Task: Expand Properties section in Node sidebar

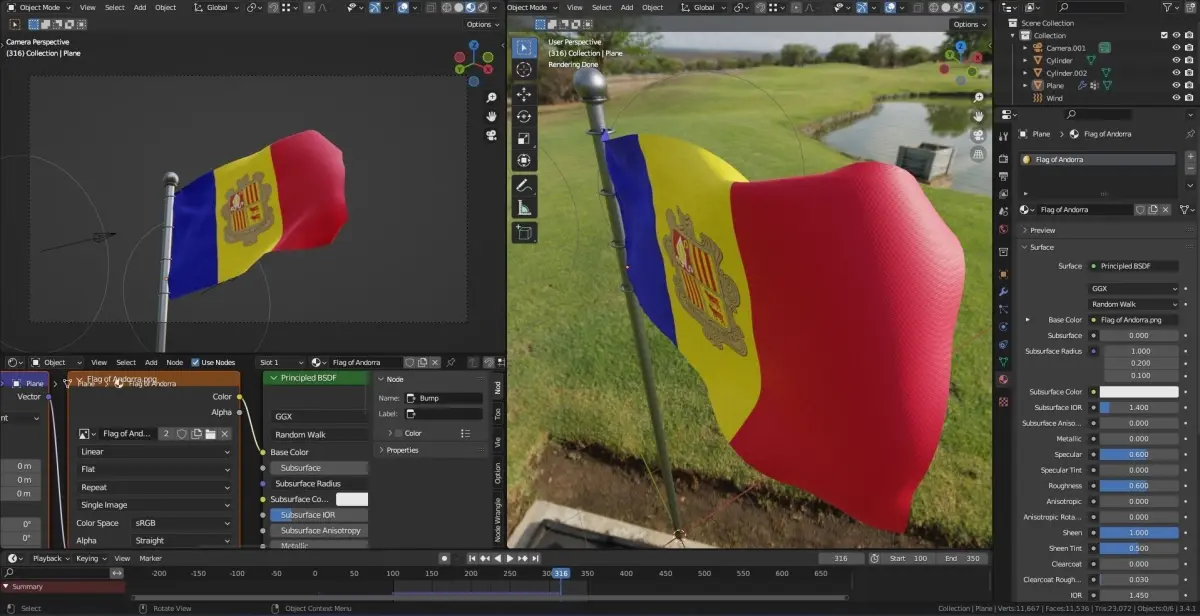Action: click(x=381, y=450)
